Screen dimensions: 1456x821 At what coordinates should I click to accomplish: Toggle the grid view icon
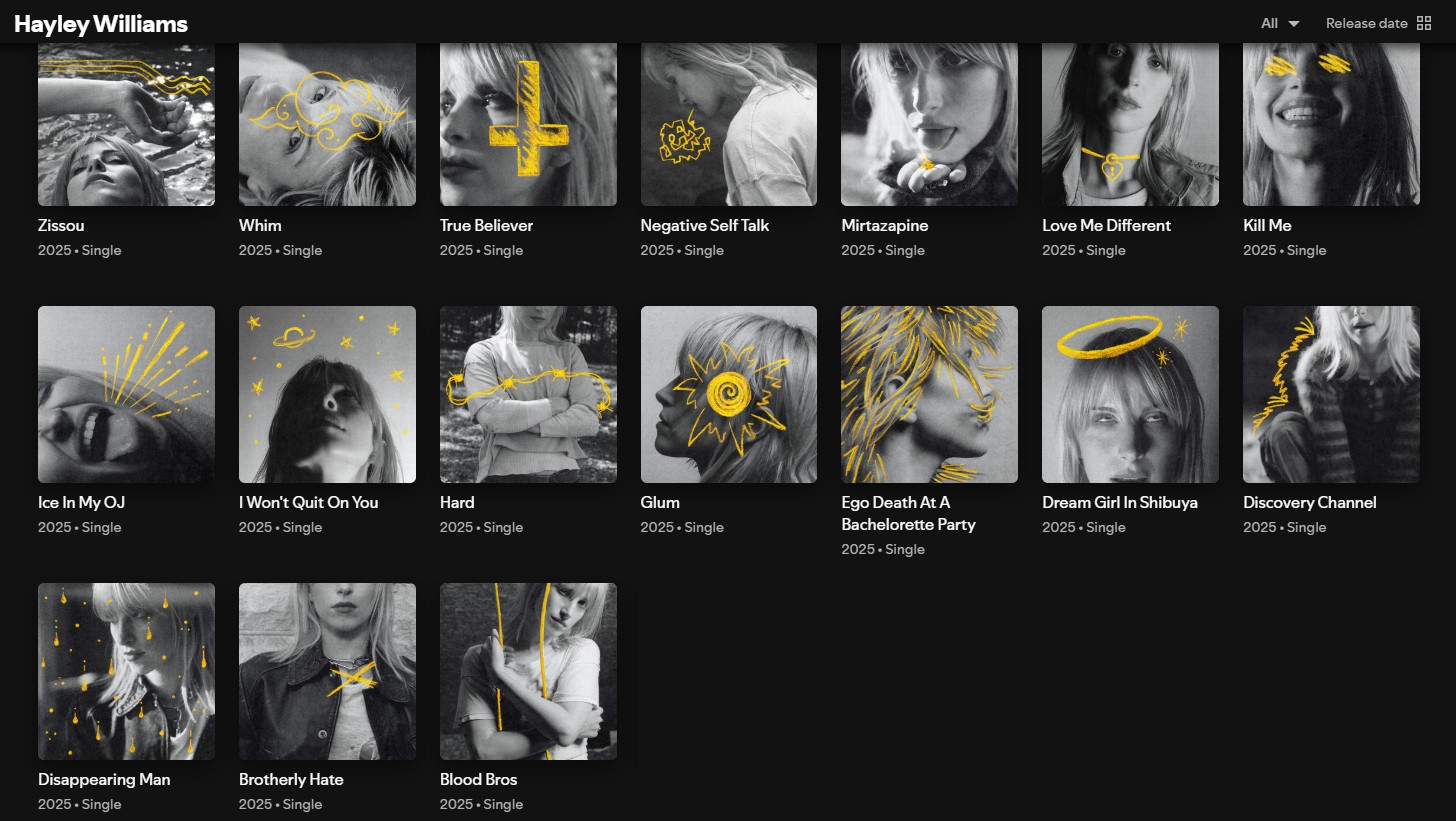point(1424,23)
